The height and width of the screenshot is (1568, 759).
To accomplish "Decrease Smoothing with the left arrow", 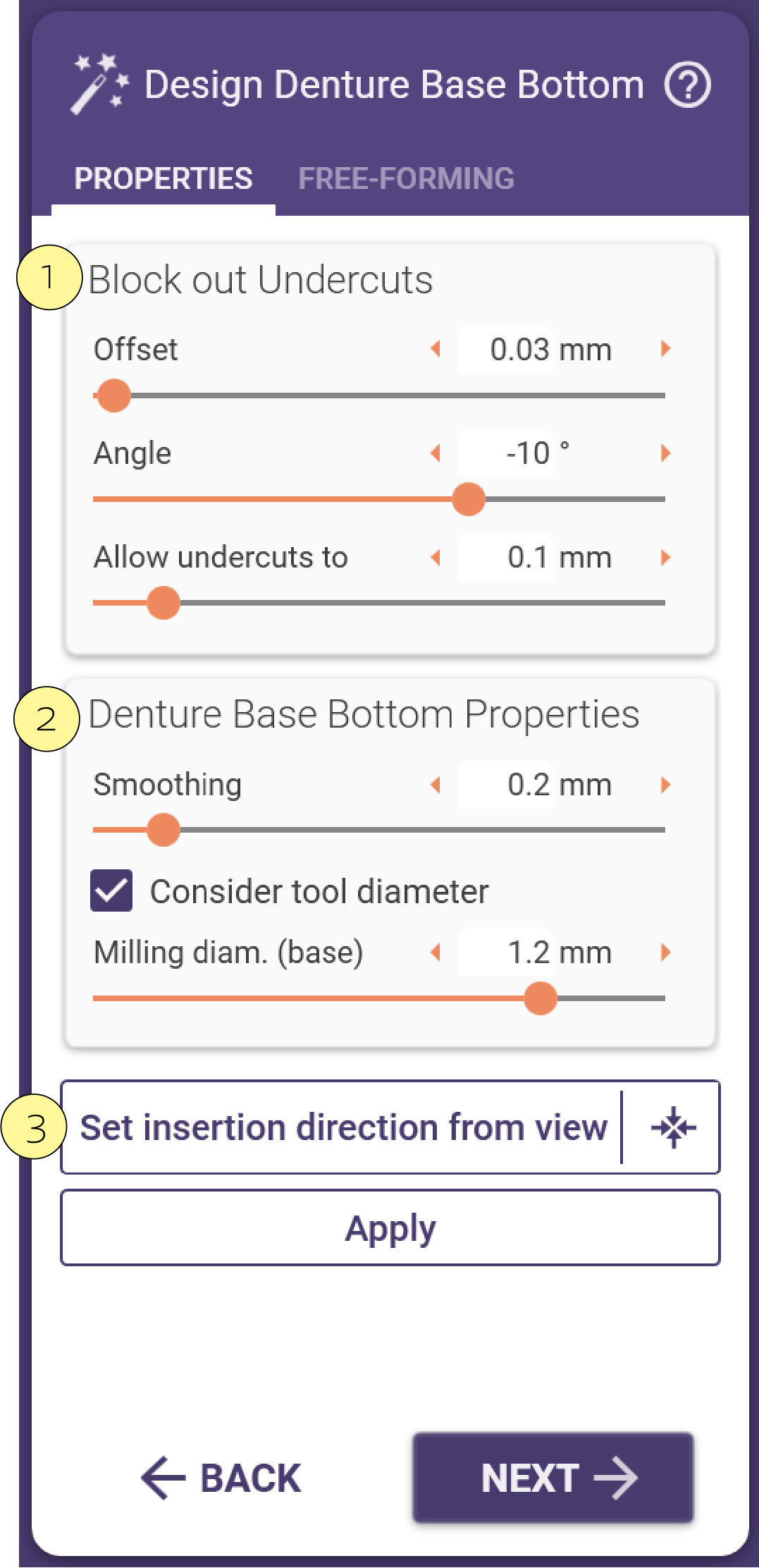I will click(436, 785).
